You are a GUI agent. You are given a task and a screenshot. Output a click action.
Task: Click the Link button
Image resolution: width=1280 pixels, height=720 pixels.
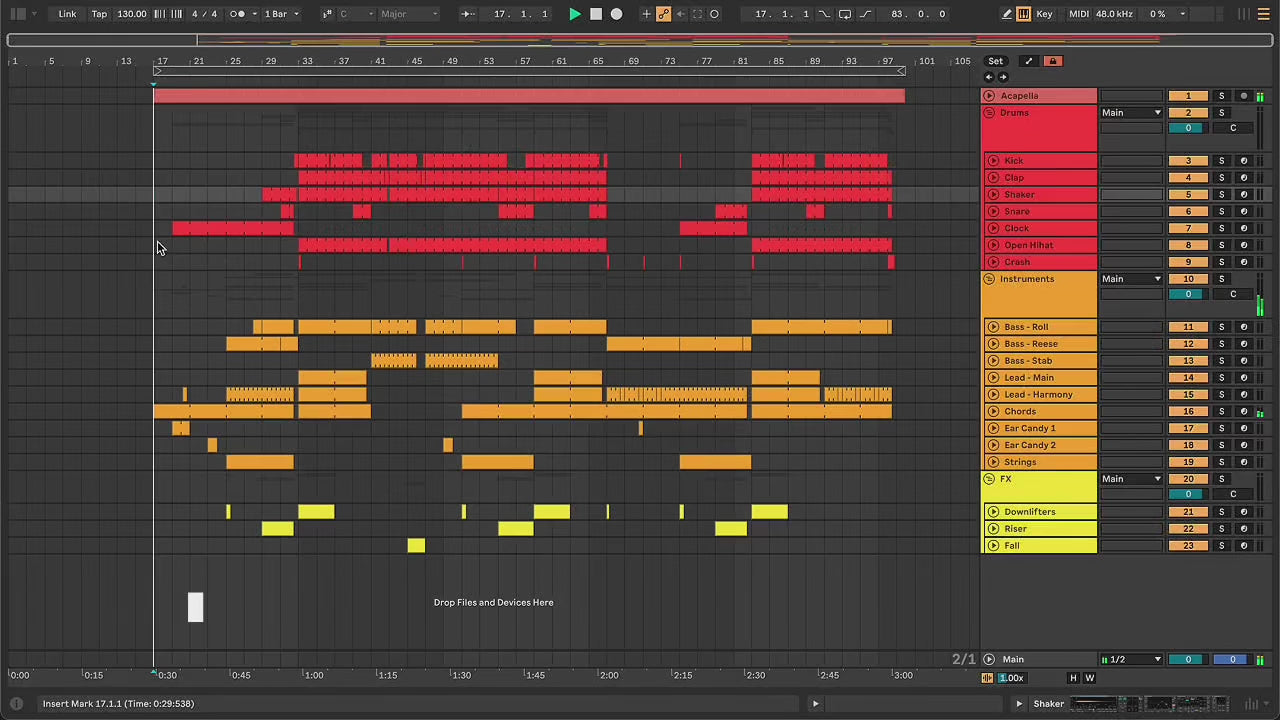pos(67,14)
